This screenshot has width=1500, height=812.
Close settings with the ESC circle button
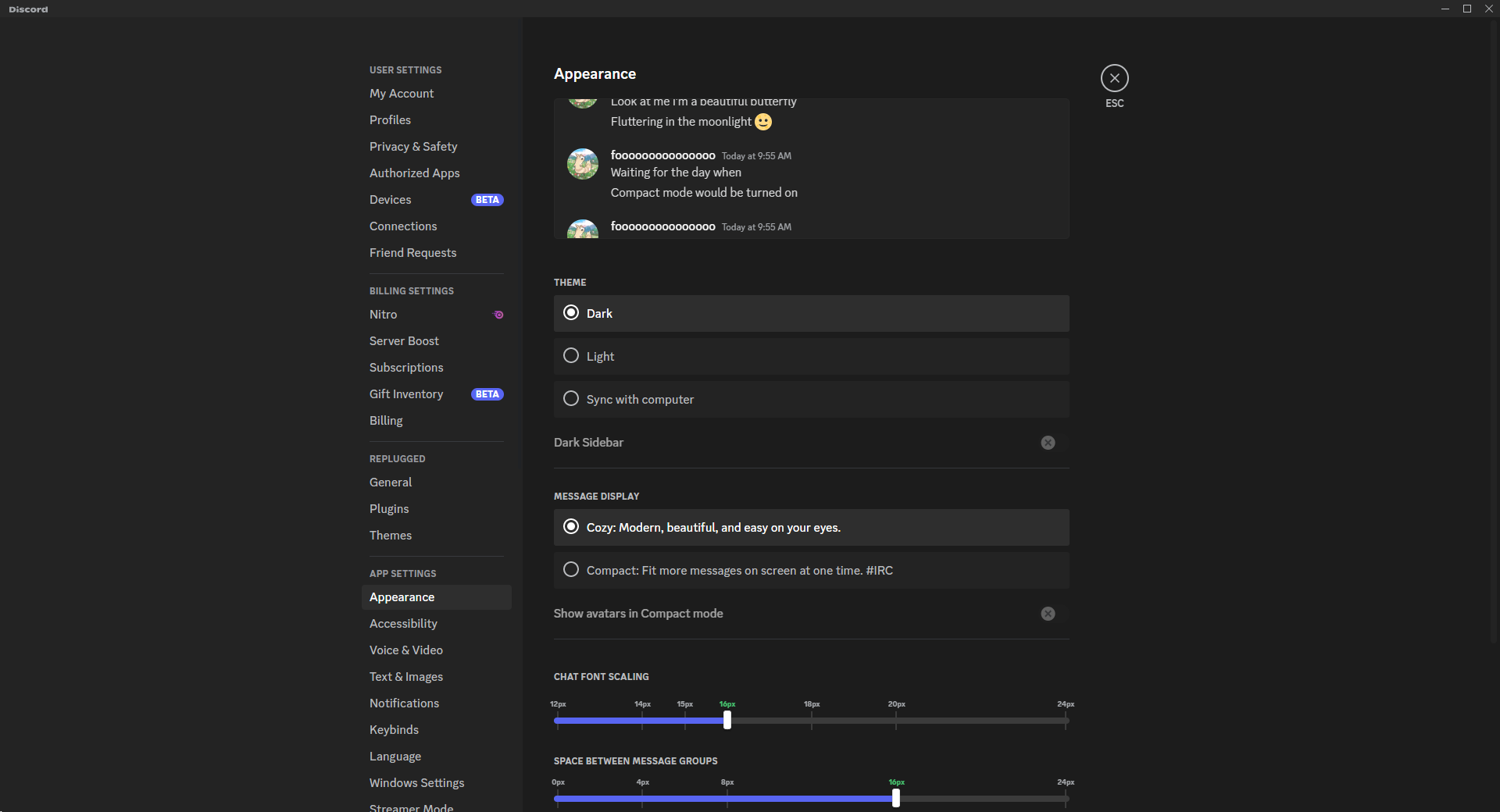coord(1114,78)
